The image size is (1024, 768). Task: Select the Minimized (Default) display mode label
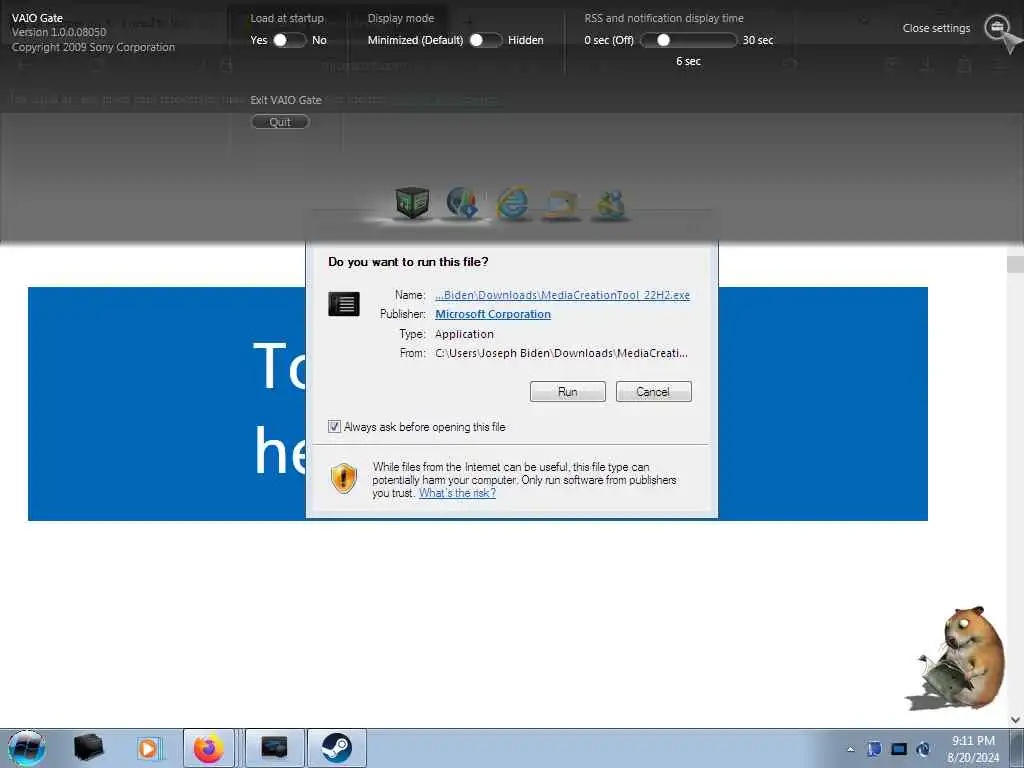[415, 40]
